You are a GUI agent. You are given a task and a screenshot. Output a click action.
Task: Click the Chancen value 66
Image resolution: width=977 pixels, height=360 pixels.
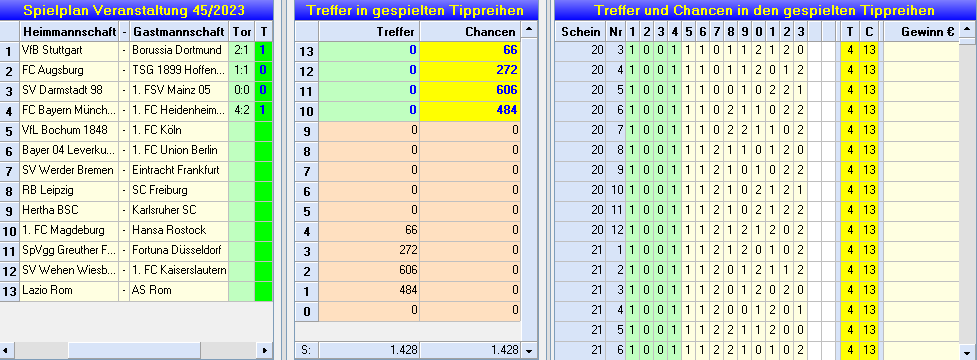tap(470, 50)
